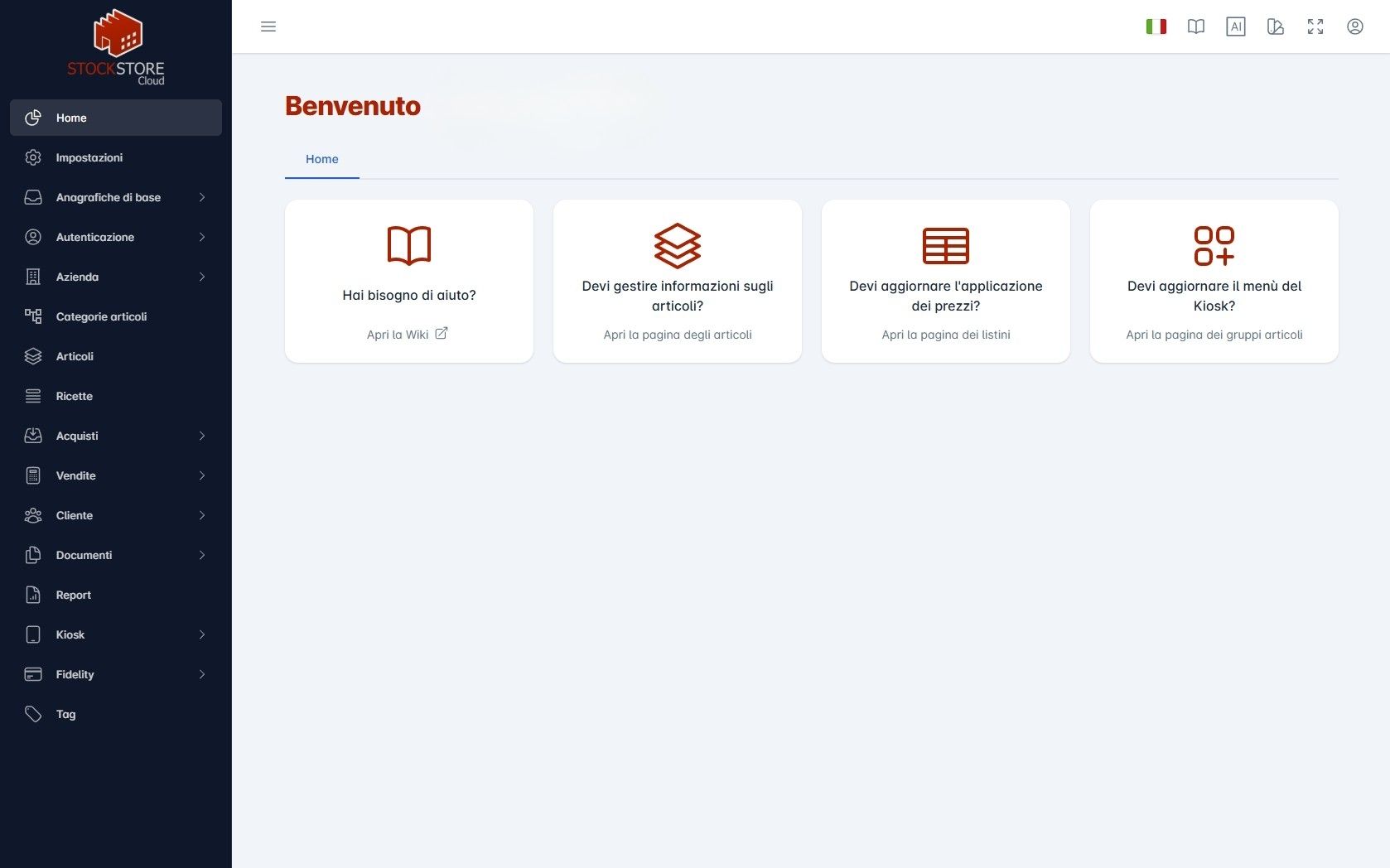Click the large book icon on help card
Image resolution: width=1390 pixels, height=868 pixels.
tap(409, 245)
